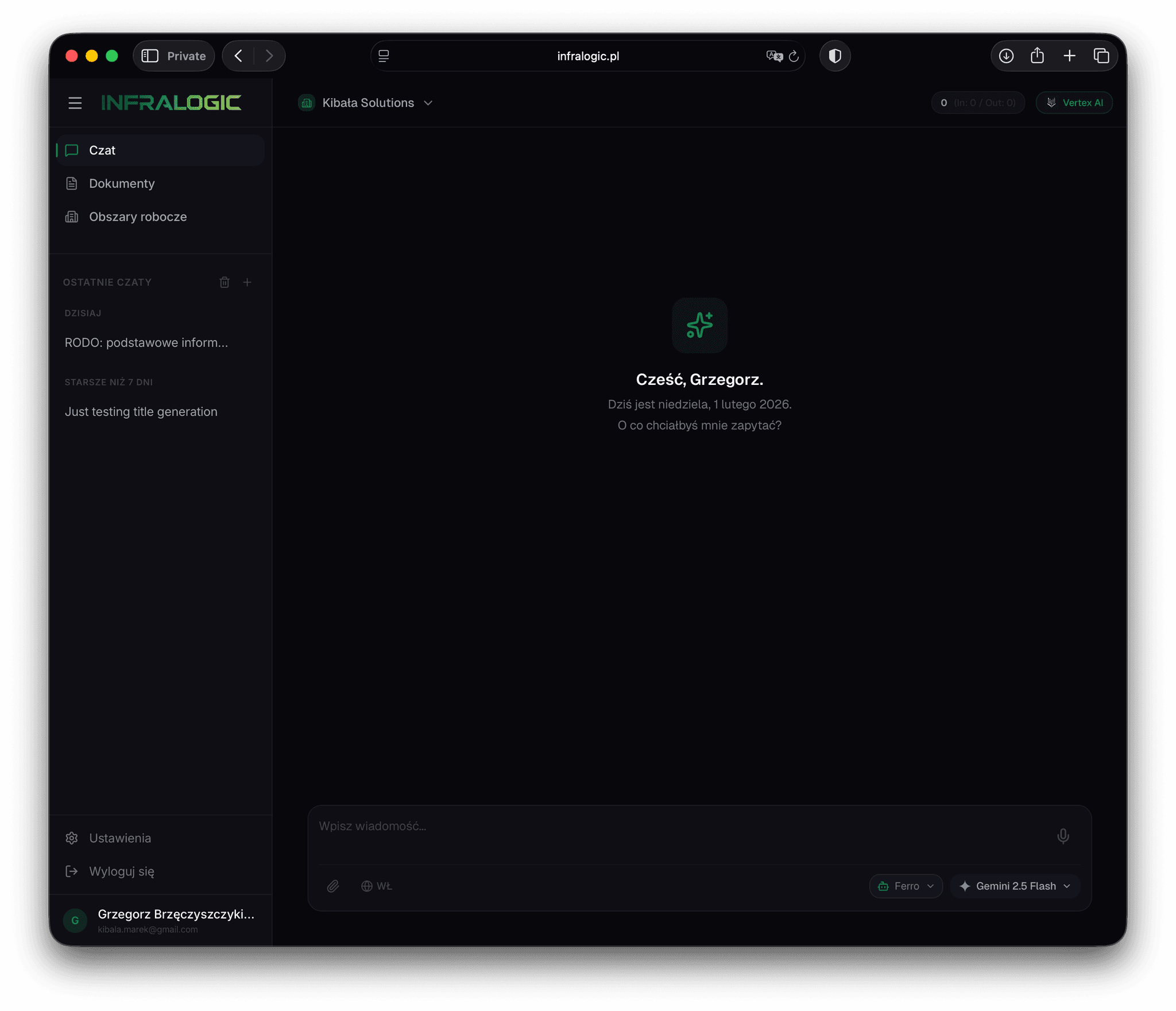The width and height of the screenshot is (1176, 1011).
Task: Switch to the RODO chat from today
Action: point(146,342)
